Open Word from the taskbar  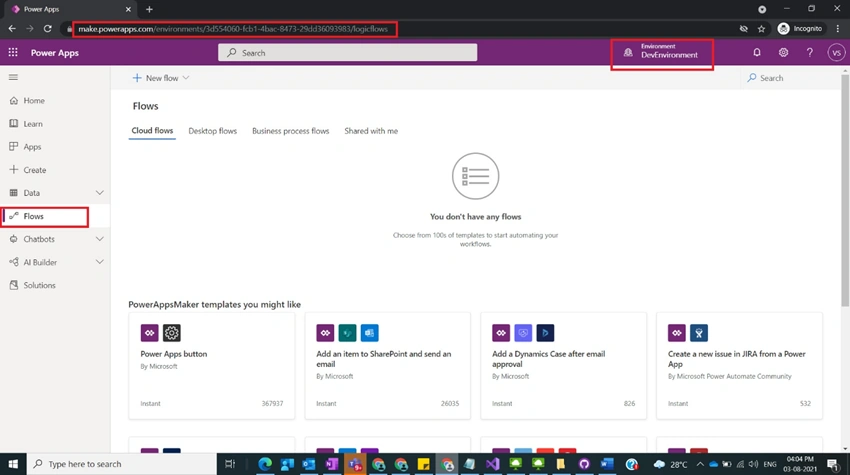[607, 464]
